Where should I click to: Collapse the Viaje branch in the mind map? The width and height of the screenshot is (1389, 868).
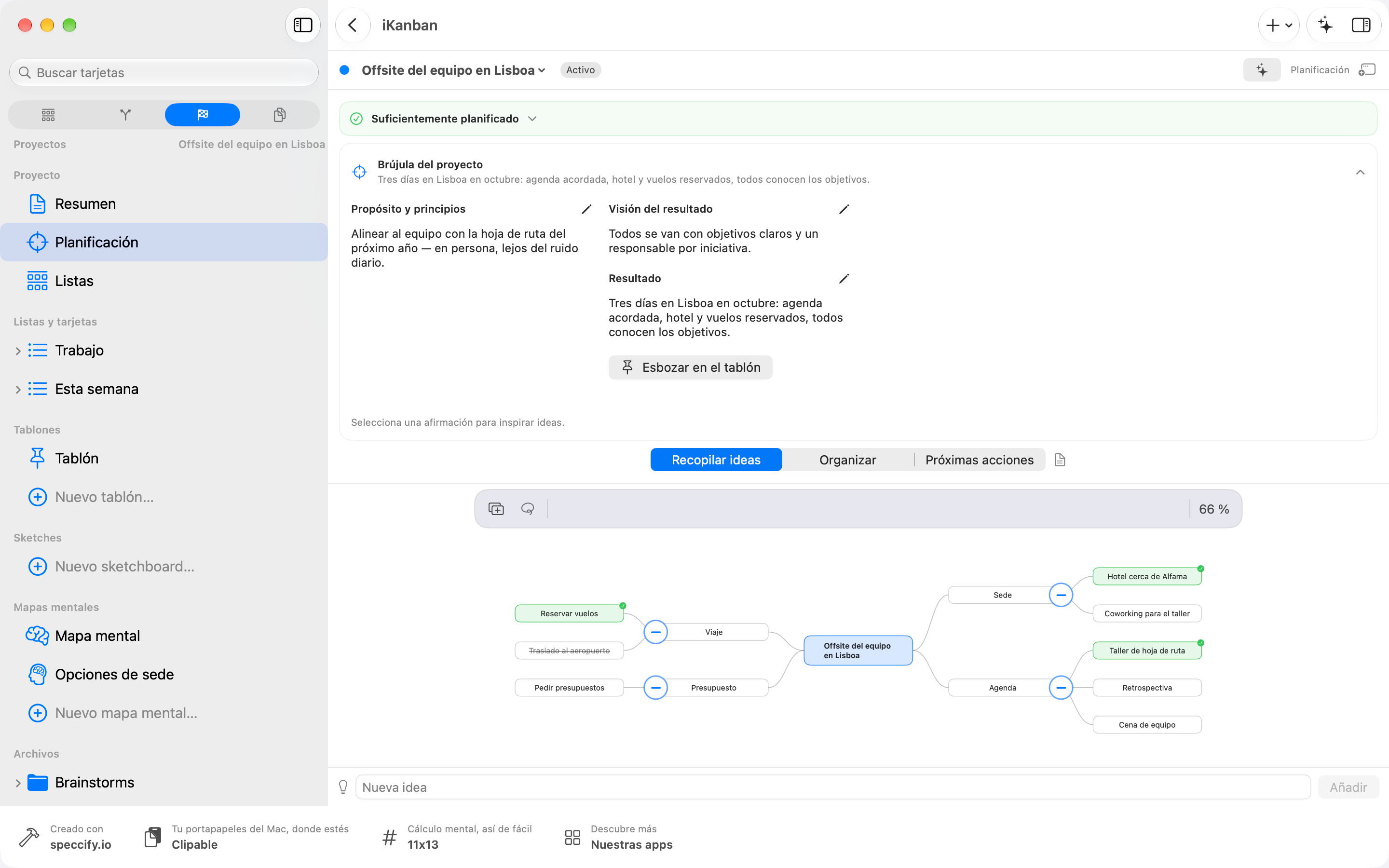[x=655, y=632]
